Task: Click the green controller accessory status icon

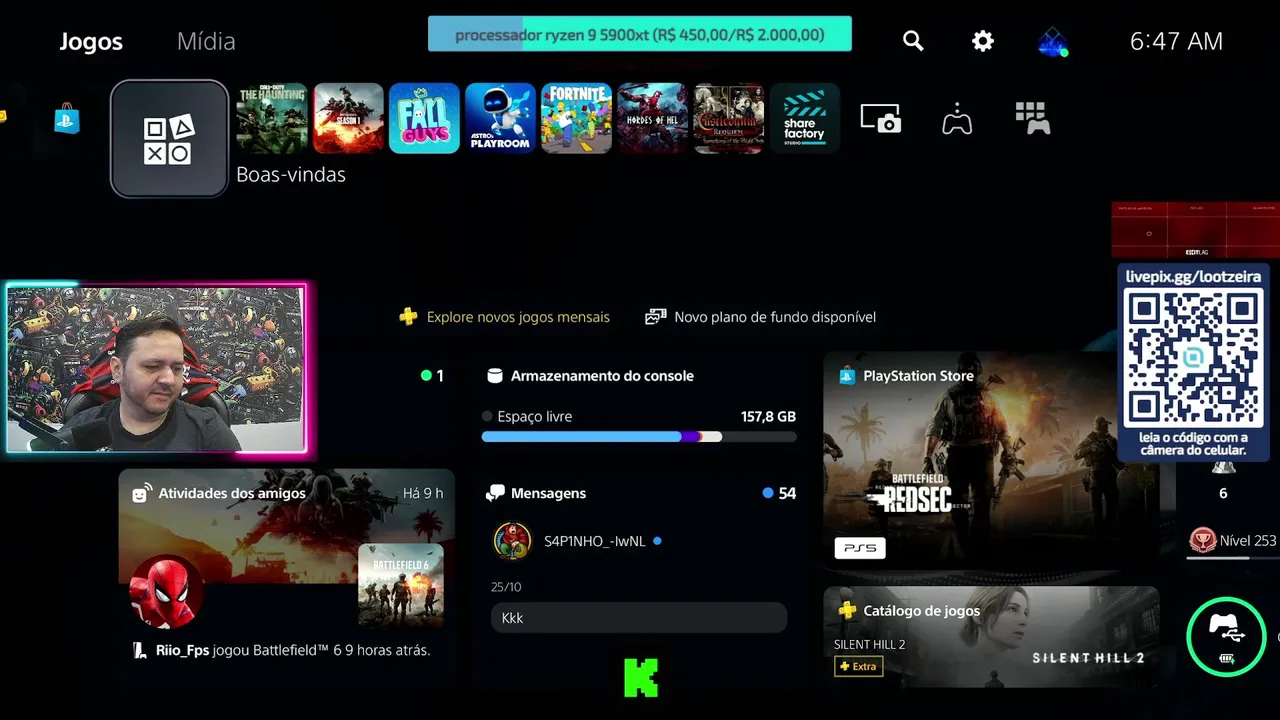Action: (x=1226, y=637)
